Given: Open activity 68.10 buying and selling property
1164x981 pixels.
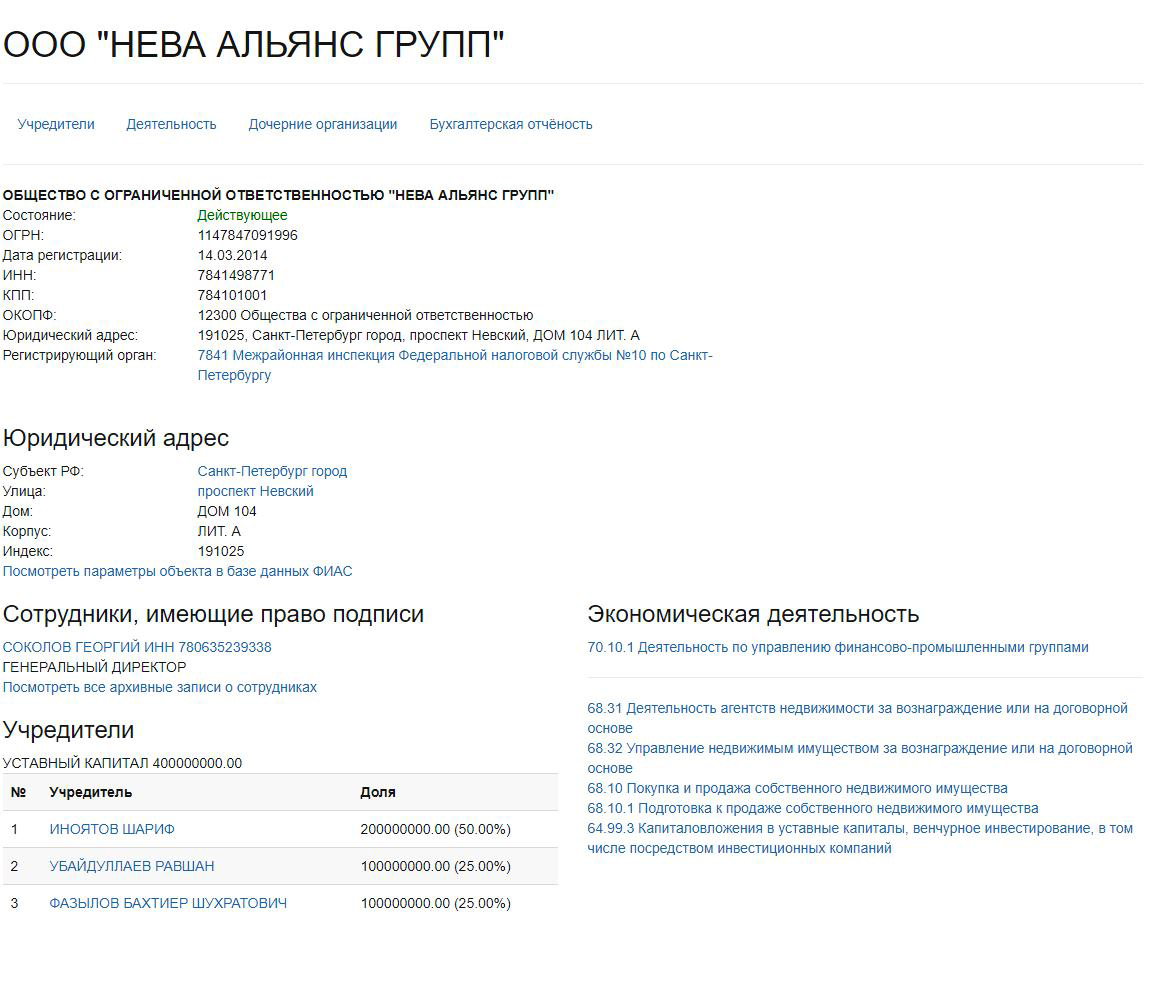Looking at the screenshot, I should (797, 788).
